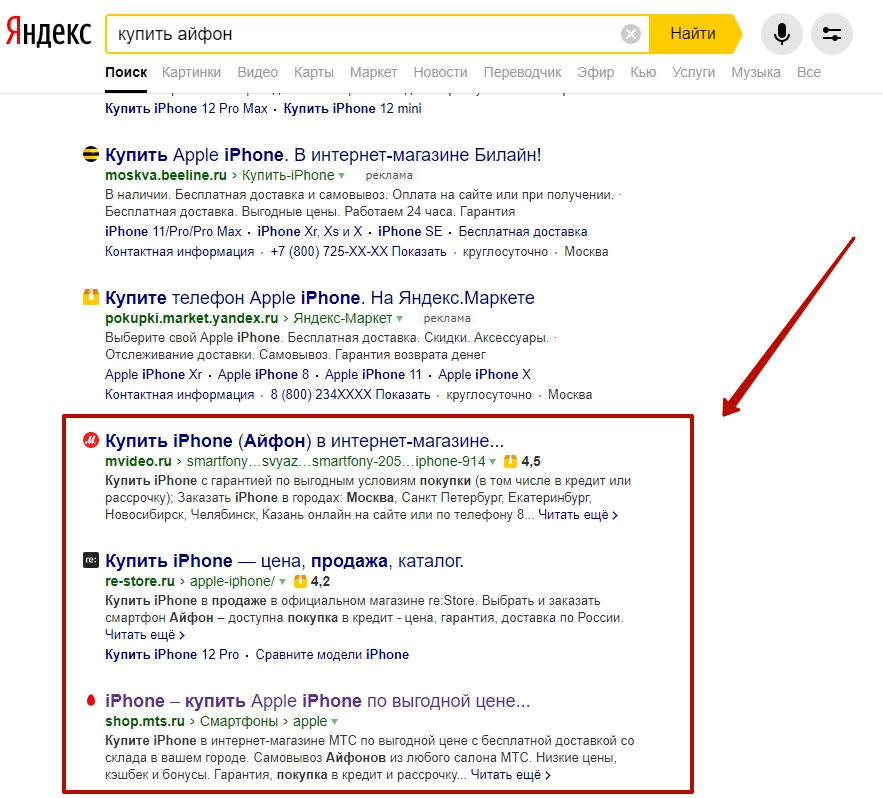Click the pokupki.market.yandex.ru URL
Image resolution: width=883 pixels, height=798 pixels.
point(191,318)
